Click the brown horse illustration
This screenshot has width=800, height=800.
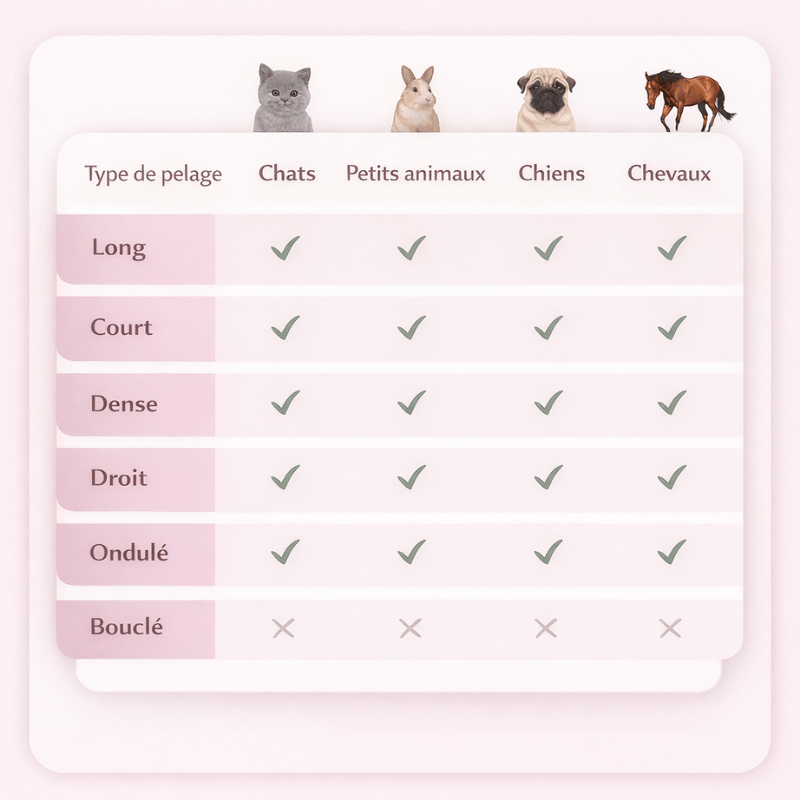point(688,101)
